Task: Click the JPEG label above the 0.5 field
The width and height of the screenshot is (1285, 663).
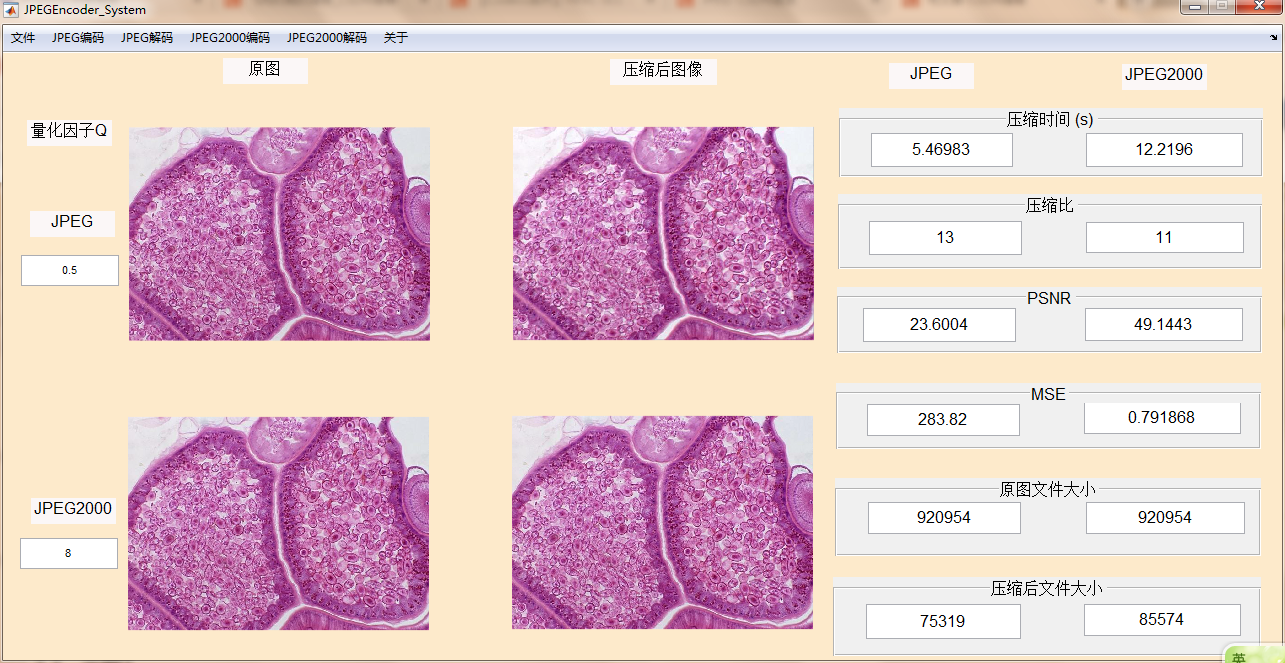Action: (72, 223)
